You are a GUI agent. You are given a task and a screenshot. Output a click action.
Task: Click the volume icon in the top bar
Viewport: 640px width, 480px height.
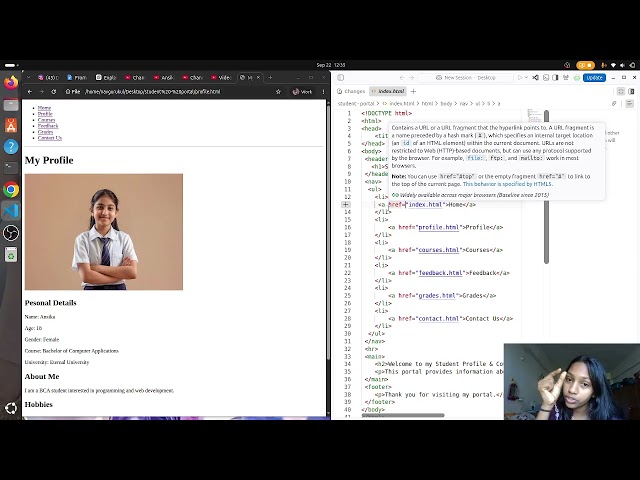point(622,65)
